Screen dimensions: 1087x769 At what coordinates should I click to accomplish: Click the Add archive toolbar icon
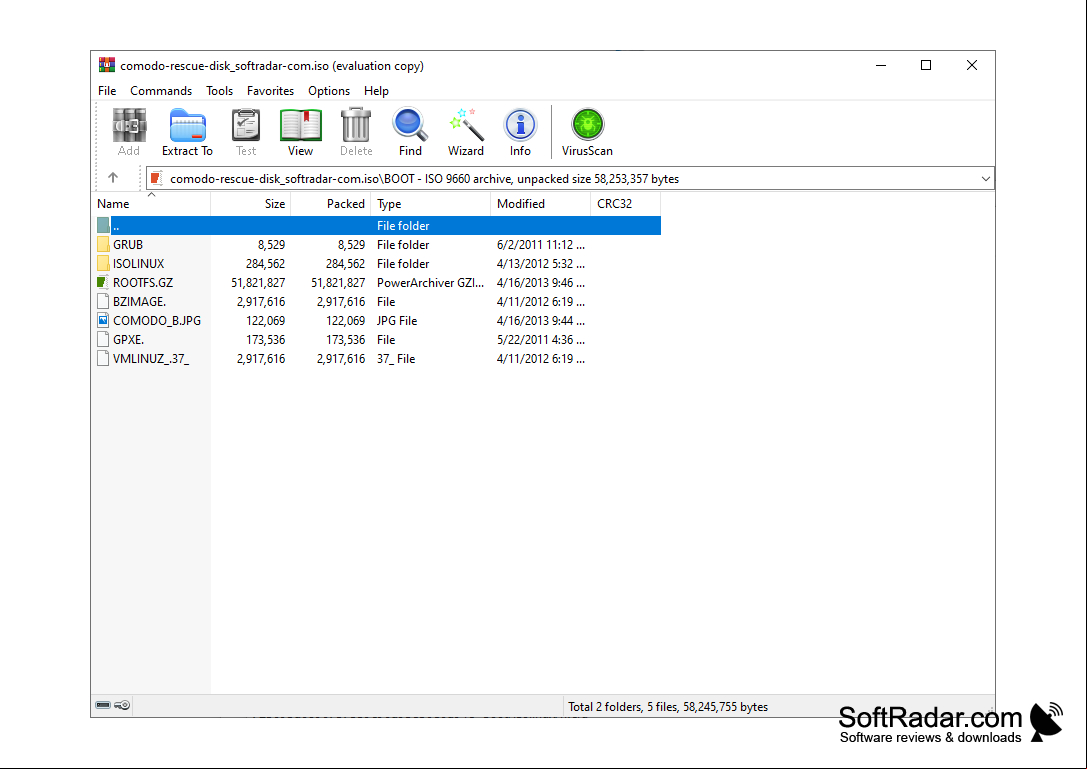point(129,126)
